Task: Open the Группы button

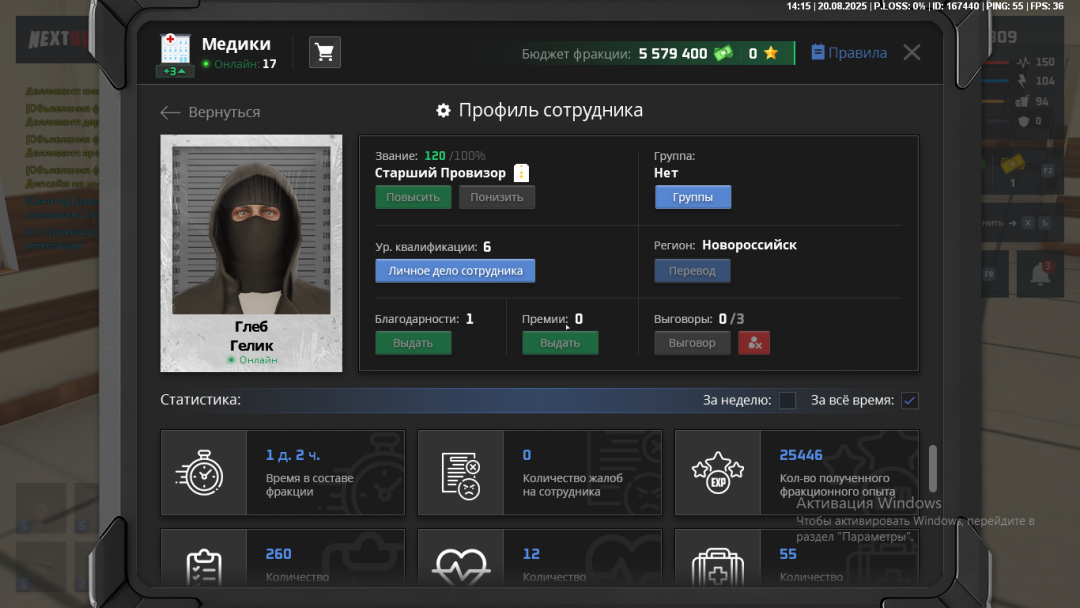Action: 692,197
